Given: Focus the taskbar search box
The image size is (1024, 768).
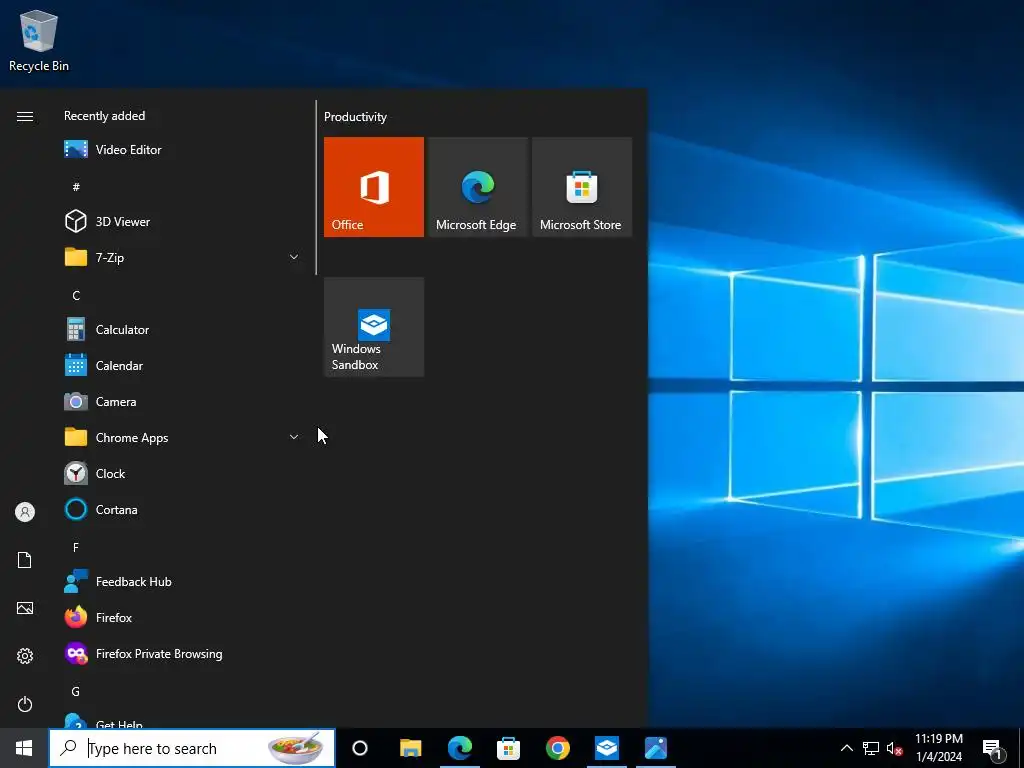Looking at the screenshot, I should pos(192,748).
